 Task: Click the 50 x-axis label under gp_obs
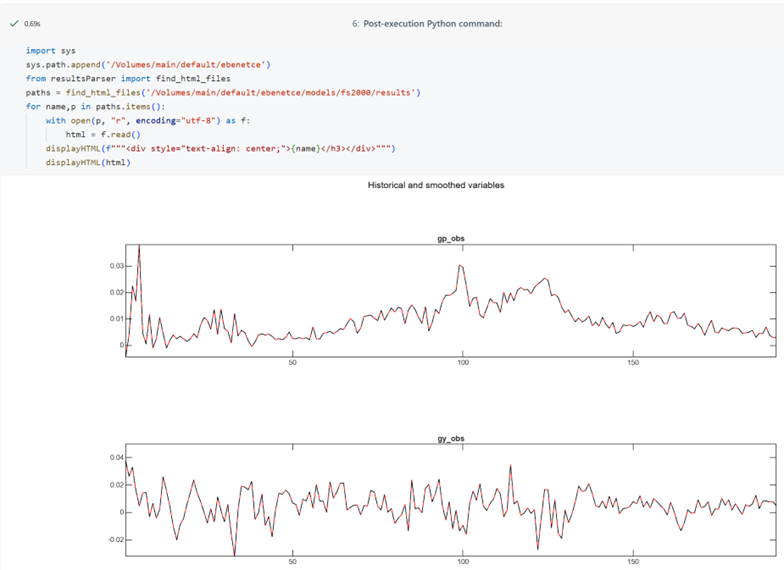tap(292, 362)
